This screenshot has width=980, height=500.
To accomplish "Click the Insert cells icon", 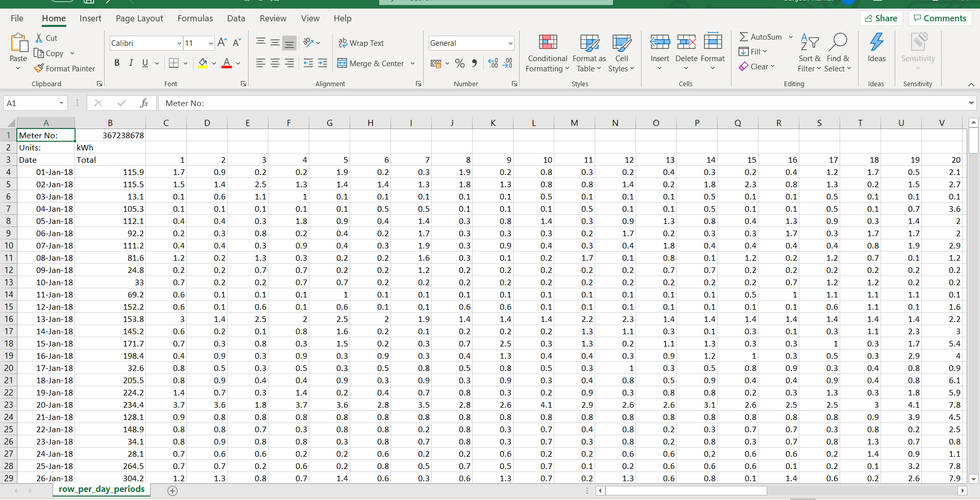I will (660, 42).
